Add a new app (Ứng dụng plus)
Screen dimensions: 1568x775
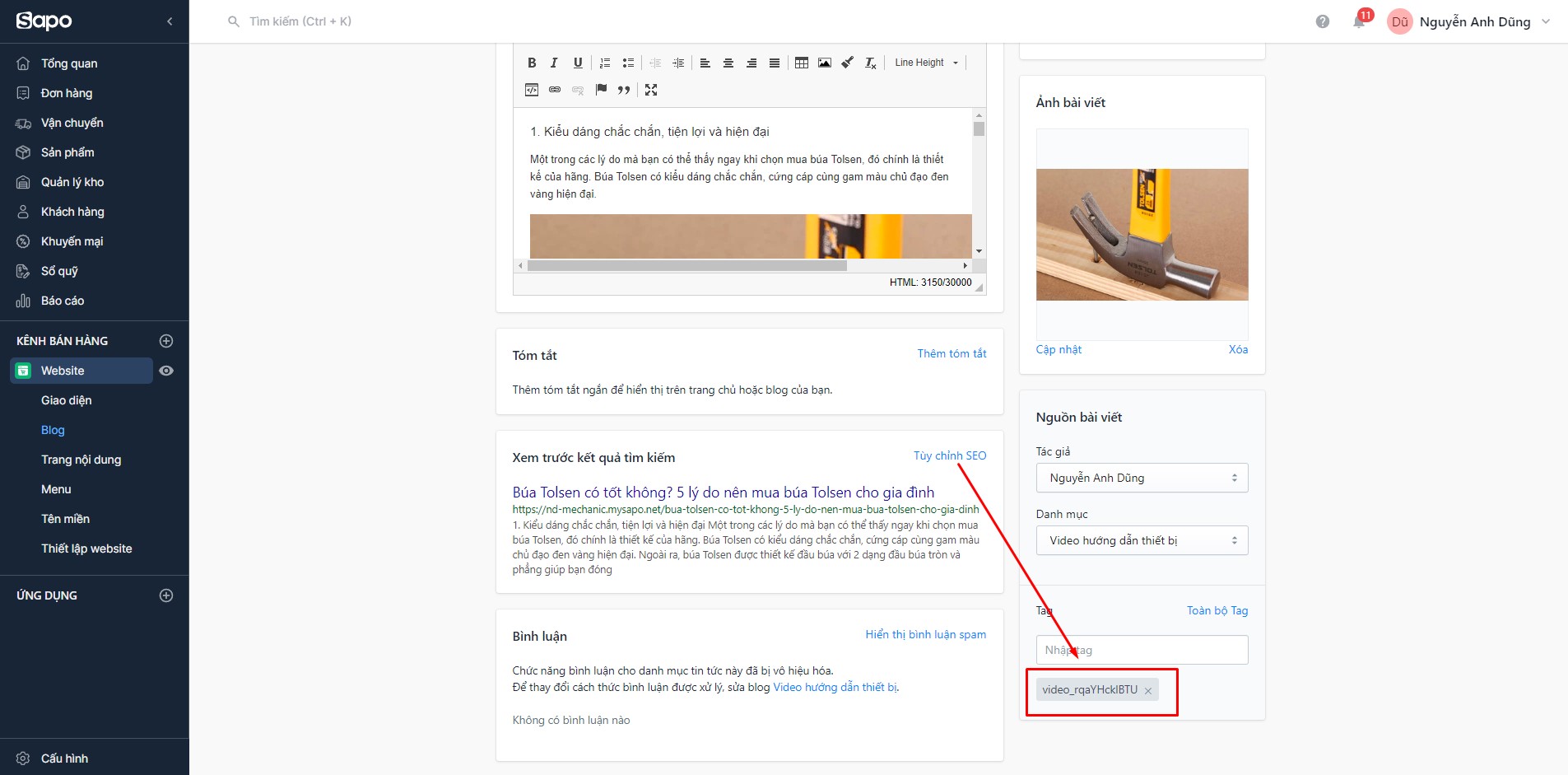click(x=166, y=595)
